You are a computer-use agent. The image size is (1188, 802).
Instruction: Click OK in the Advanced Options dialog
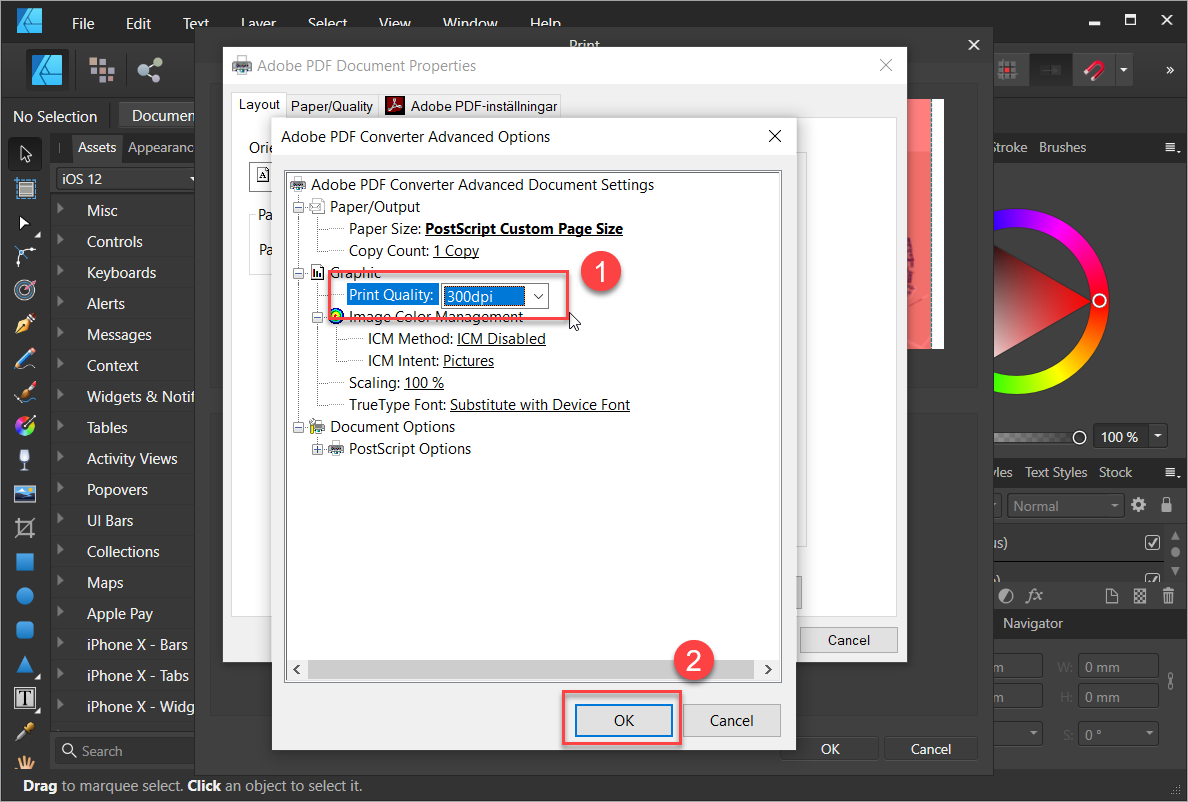tap(623, 720)
